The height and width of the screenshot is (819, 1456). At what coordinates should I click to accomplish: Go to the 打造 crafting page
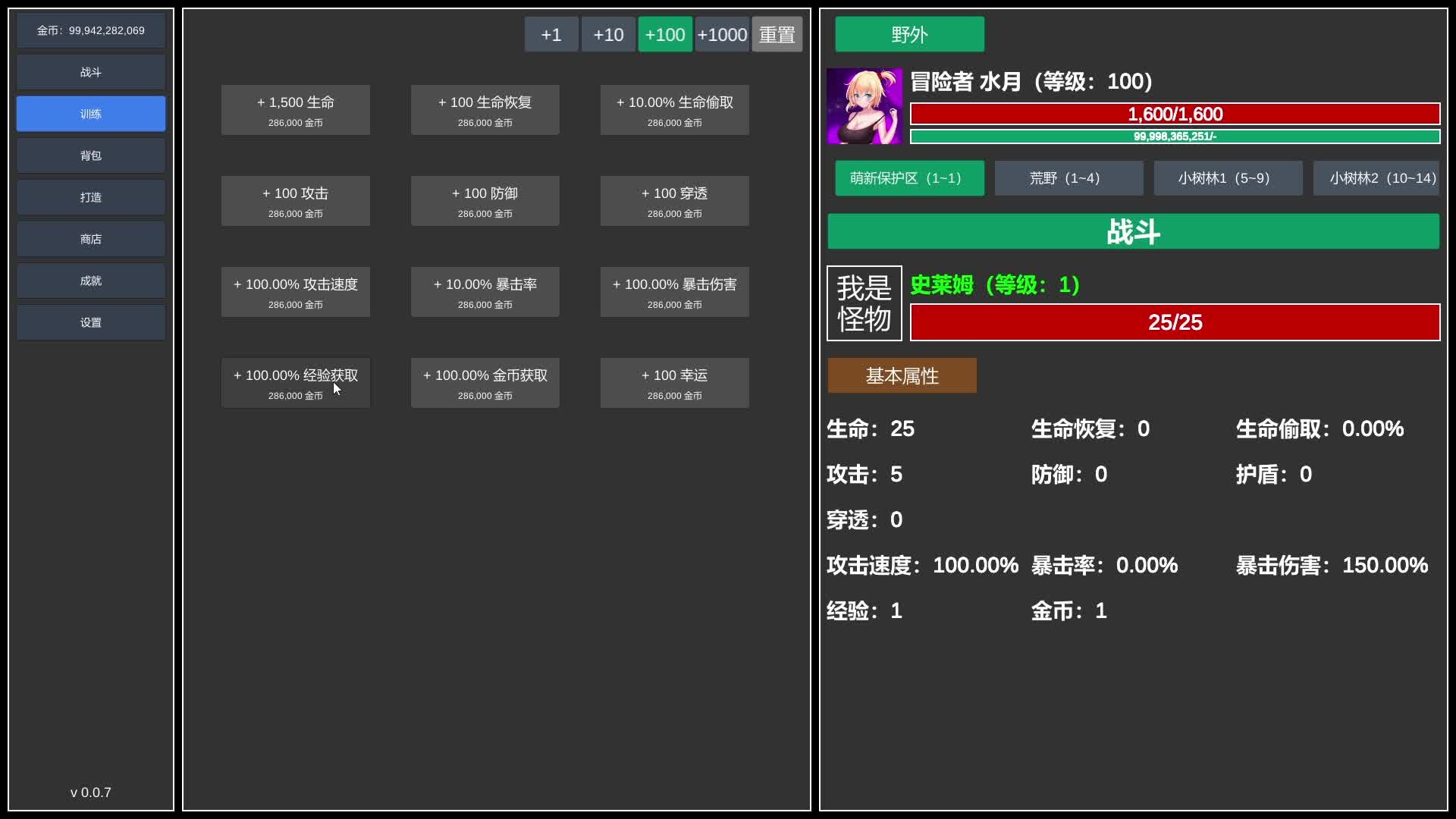click(91, 197)
